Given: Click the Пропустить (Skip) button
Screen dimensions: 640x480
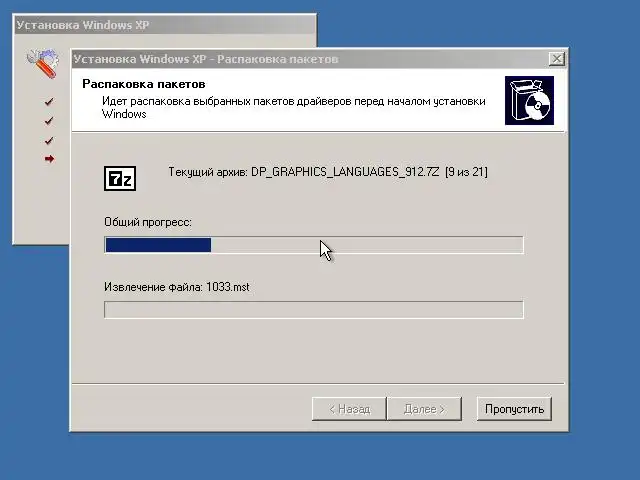Looking at the screenshot, I should pos(514,409).
